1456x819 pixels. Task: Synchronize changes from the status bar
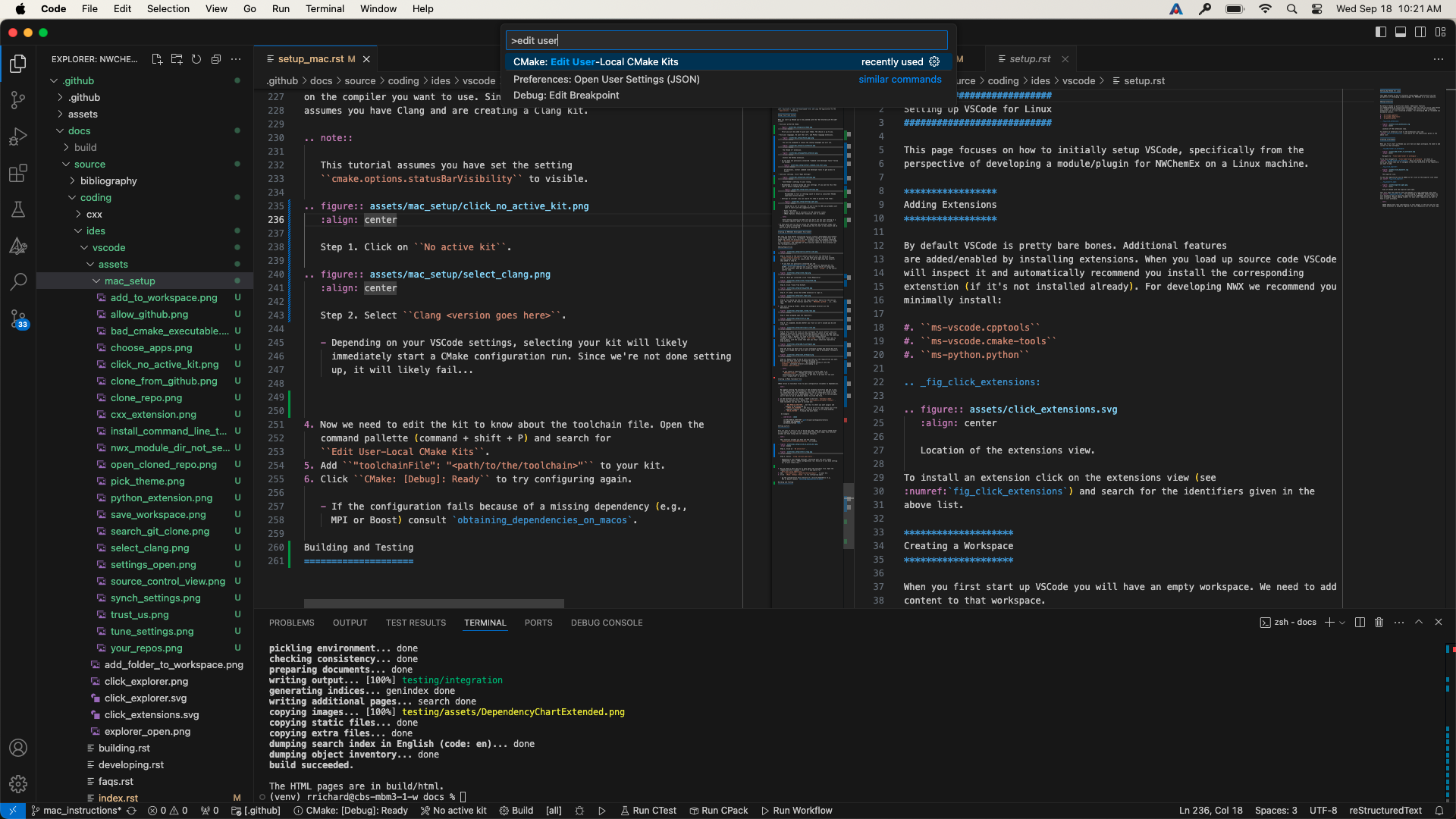click(131, 811)
